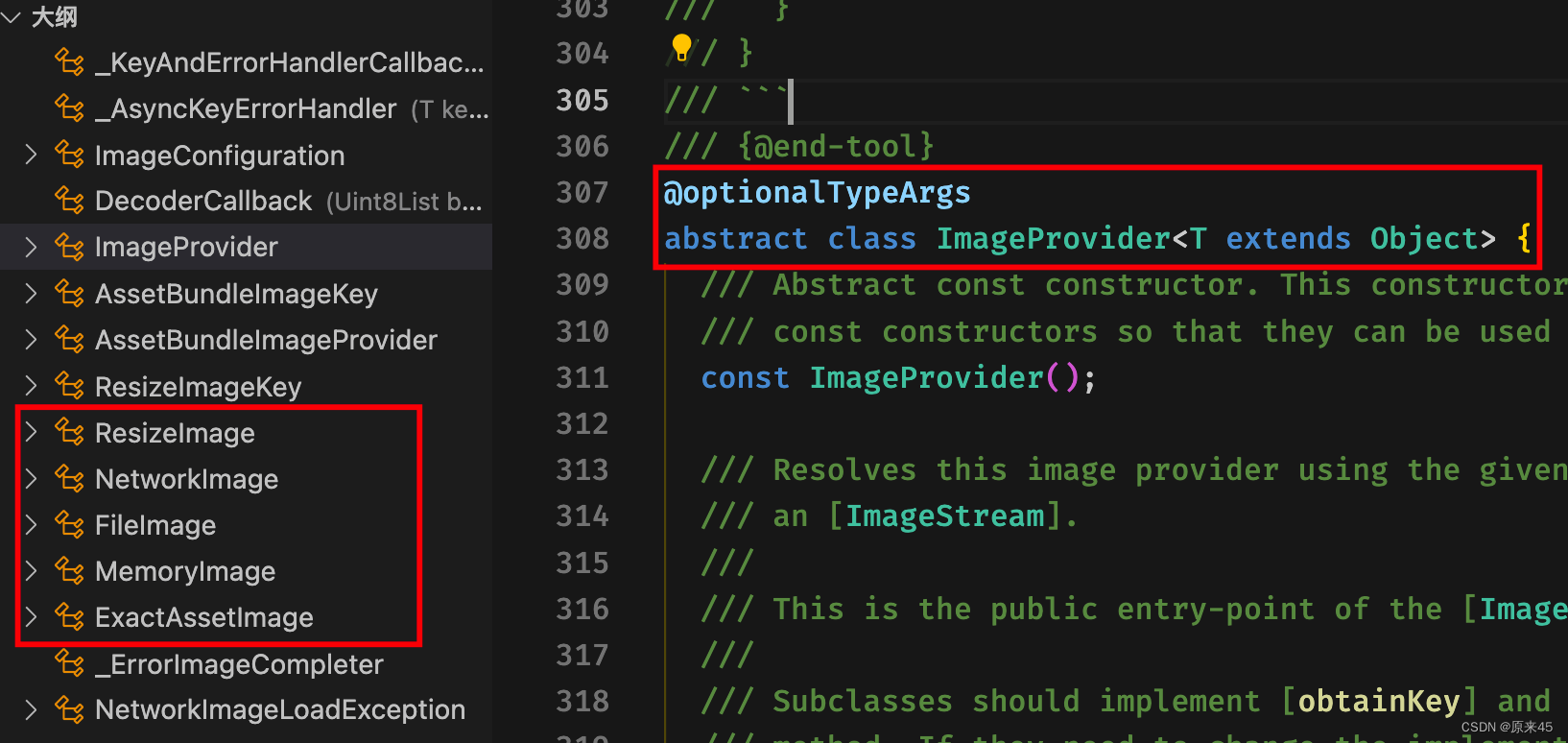Click the class icon beside ImageConfiguration

point(69,154)
